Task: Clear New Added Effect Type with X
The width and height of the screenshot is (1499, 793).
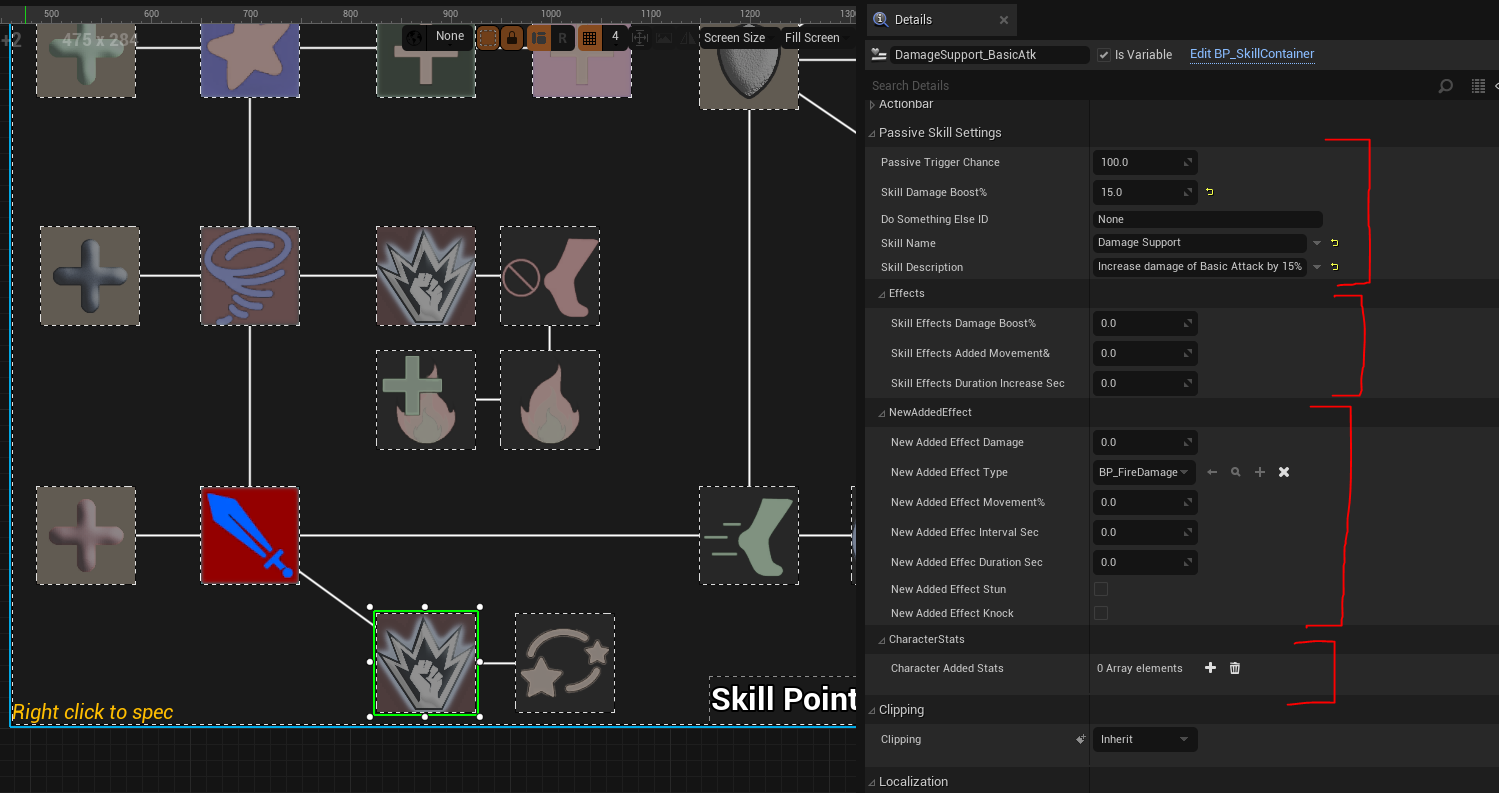Action: pos(1284,472)
